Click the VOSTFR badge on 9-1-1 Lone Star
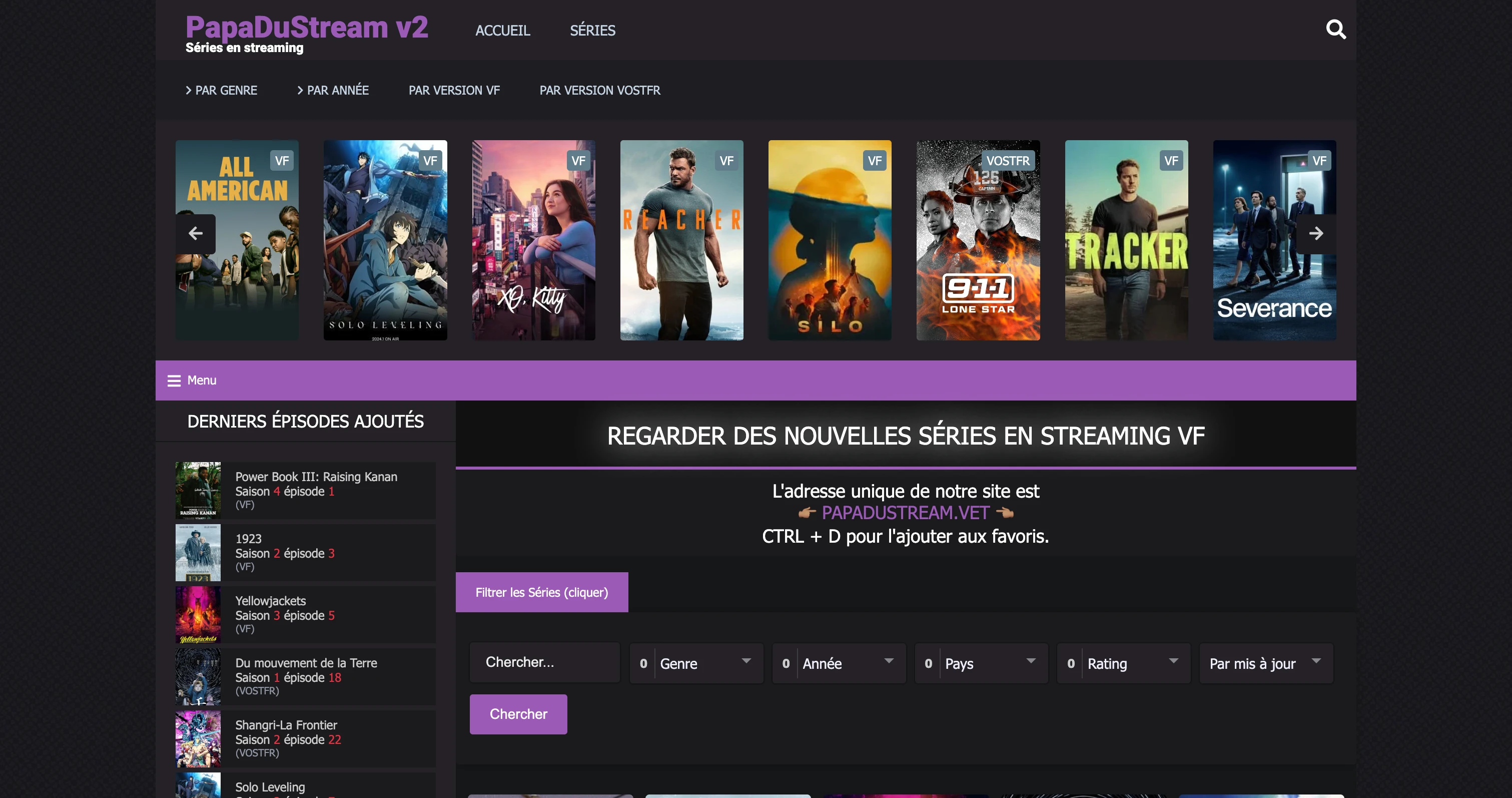 click(1007, 161)
